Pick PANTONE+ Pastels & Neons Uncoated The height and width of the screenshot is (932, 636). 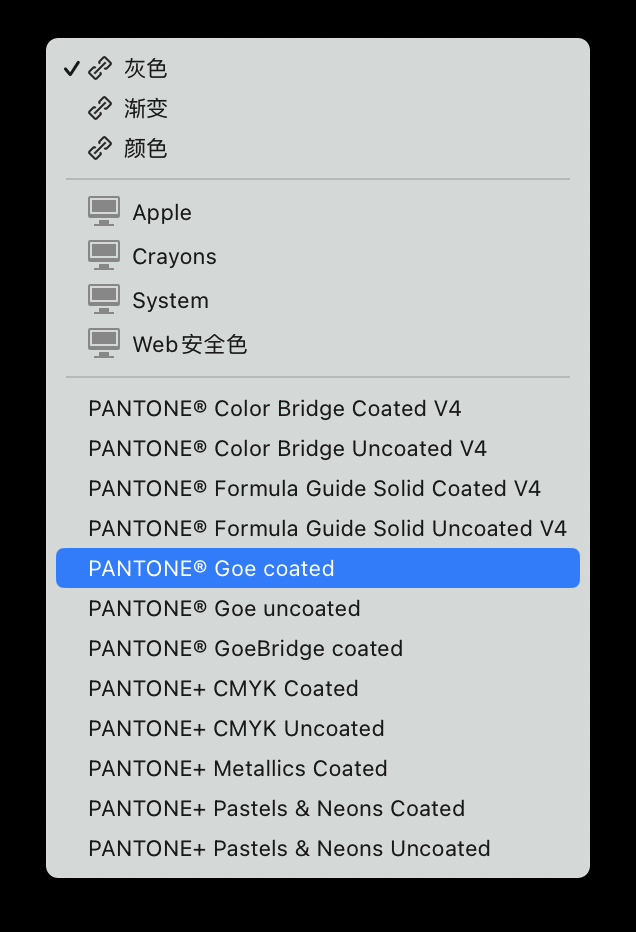(x=289, y=849)
